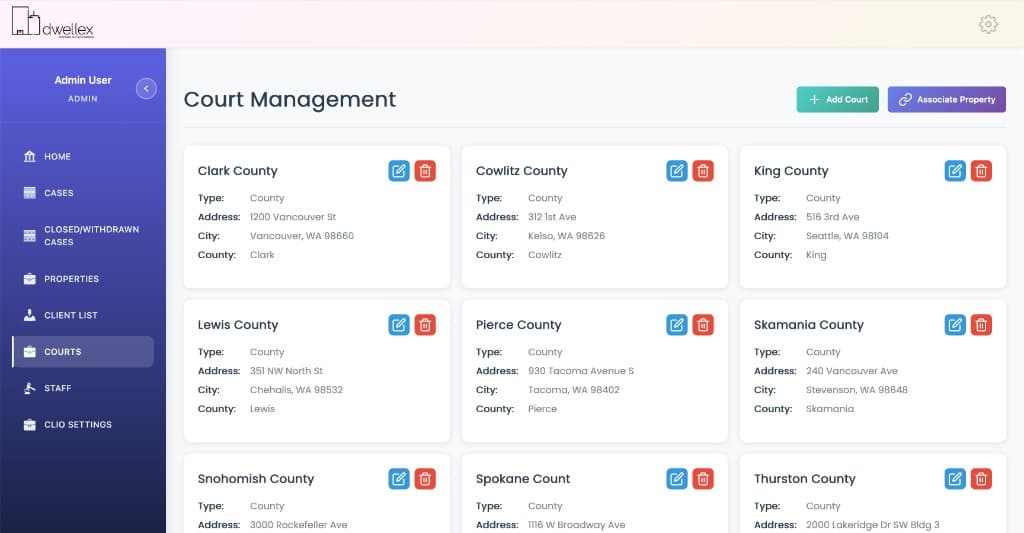This screenshot has width=1024, height=533.
Task: Click the Pierce County card title
Action: (519, 325)
